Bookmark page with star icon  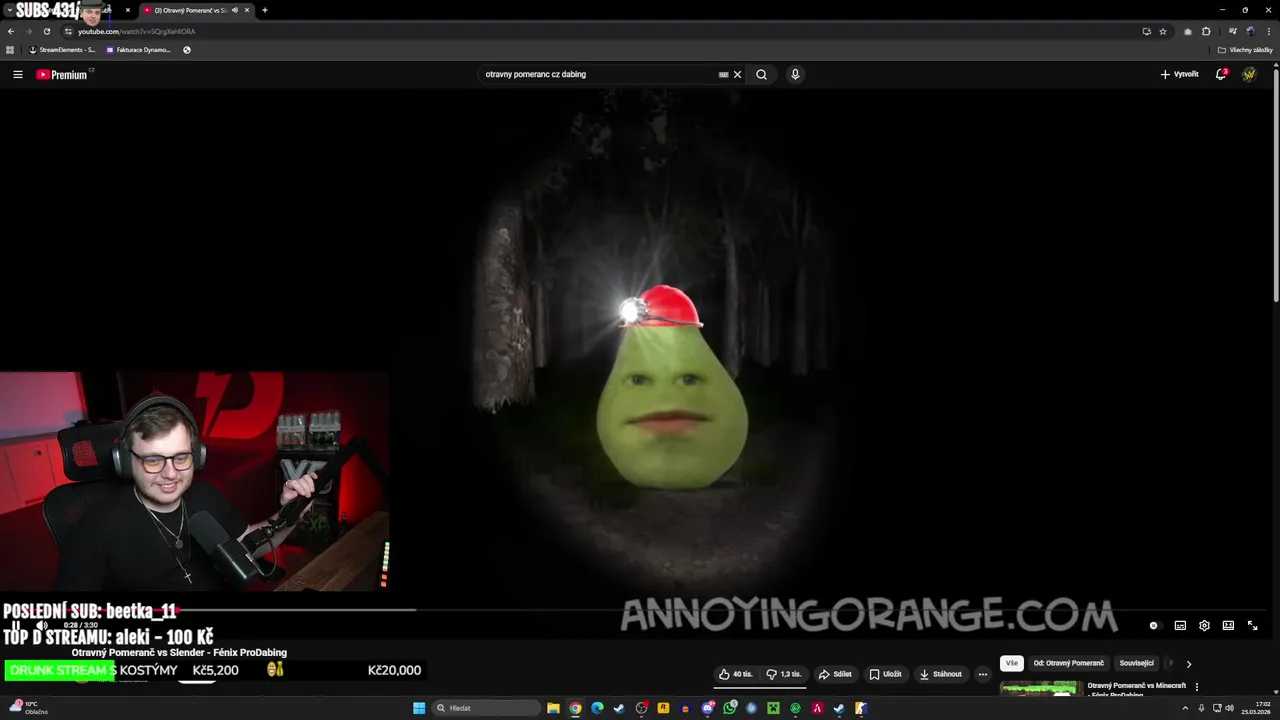[x=1163, y=31]
